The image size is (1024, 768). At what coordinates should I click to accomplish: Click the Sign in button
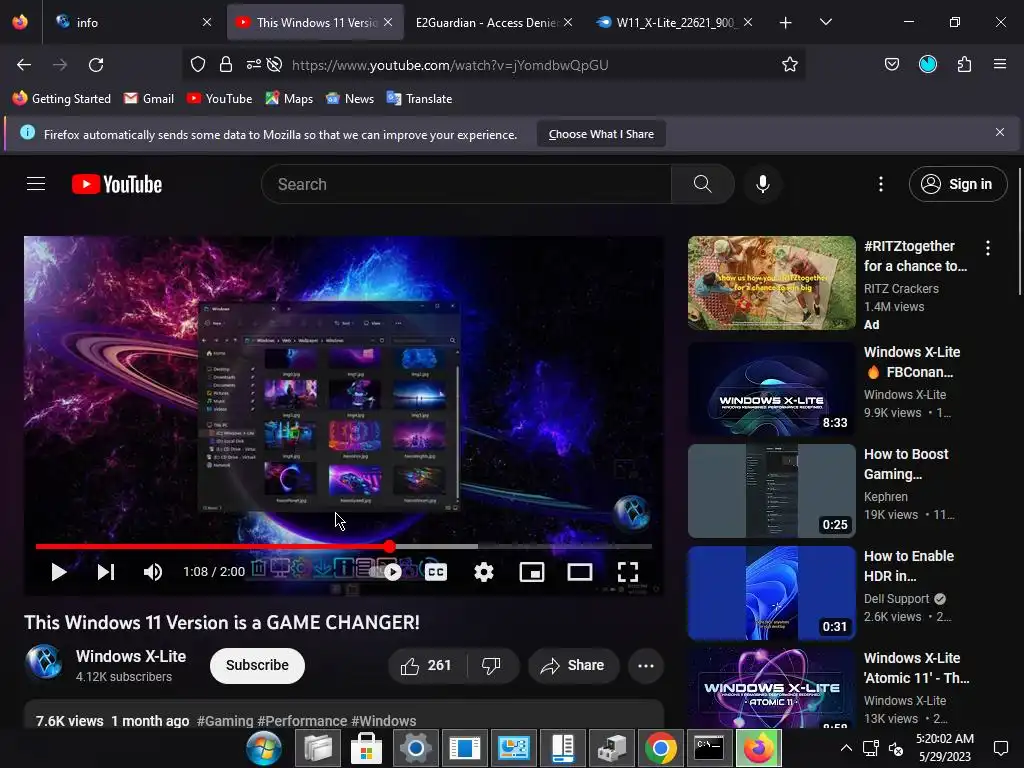click(957, 184)
